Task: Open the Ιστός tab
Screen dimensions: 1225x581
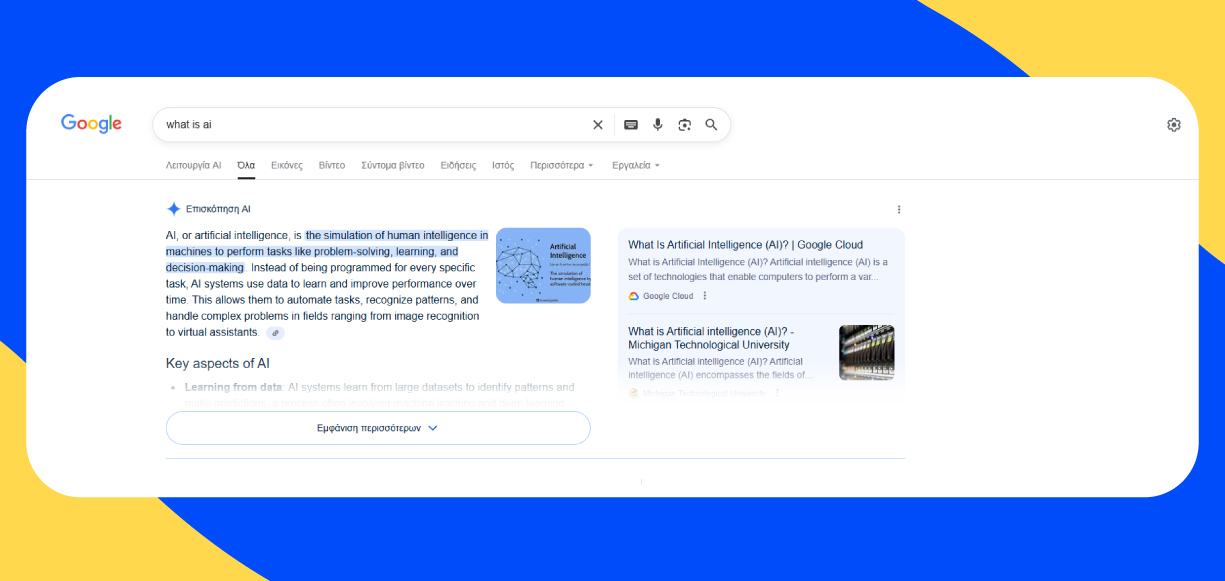Action: (503, 165)
